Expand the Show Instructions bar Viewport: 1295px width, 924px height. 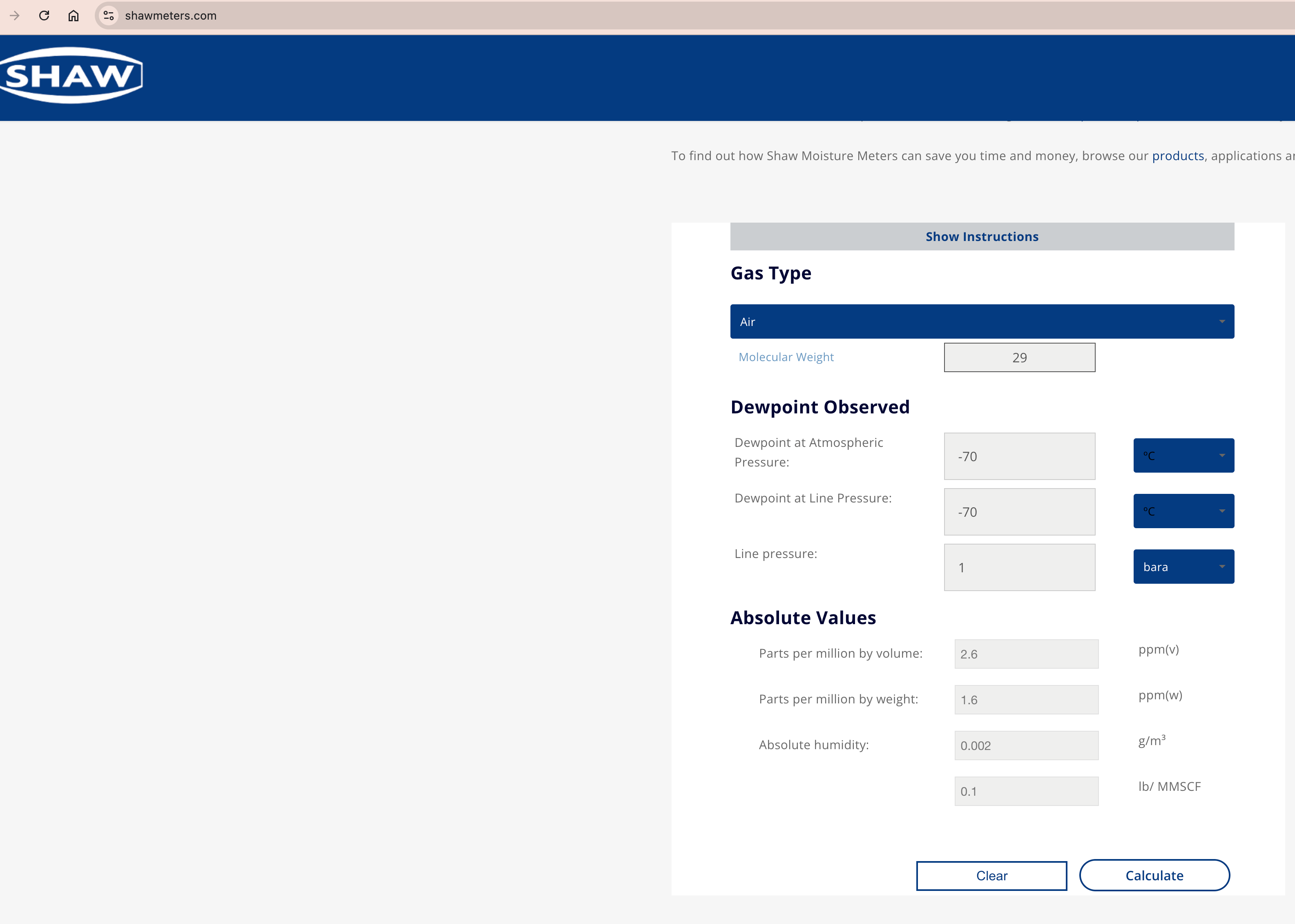pos(982,237)
